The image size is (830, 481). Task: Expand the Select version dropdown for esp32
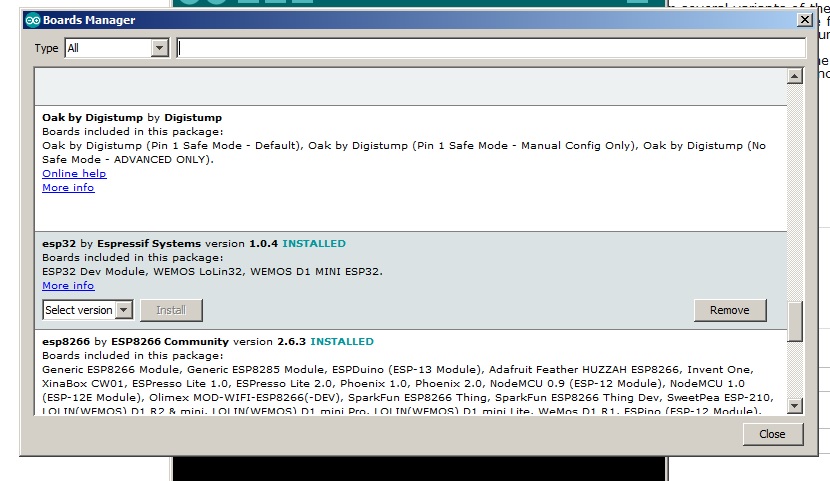(x=87, y=310)
